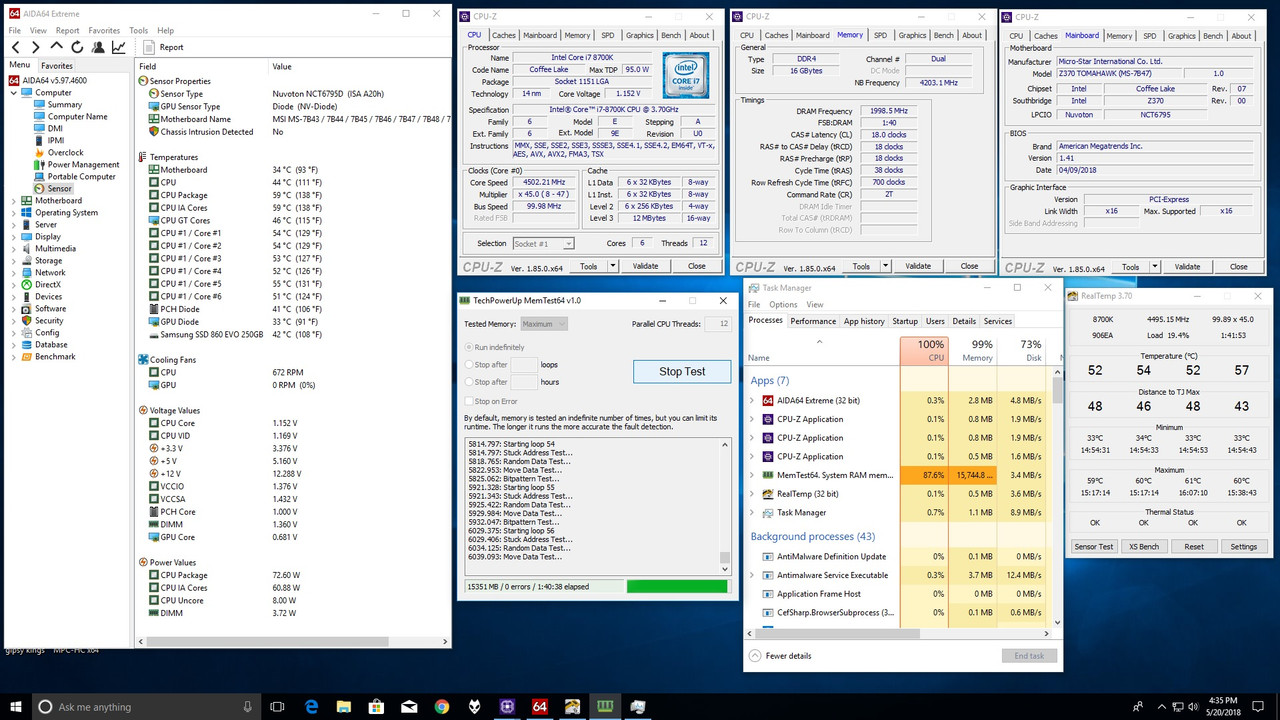Click the Sensor Test button in RealTemp

1093,547
